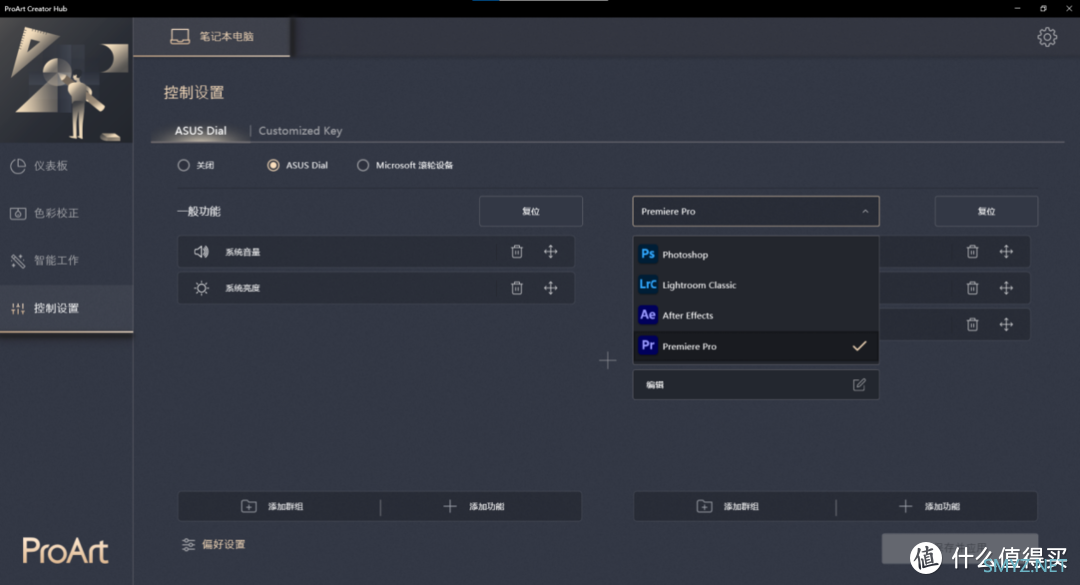Click the second move icon in the Premiere Pro list
Viewport: 1080px width, 585px height.
point(1006,288)
